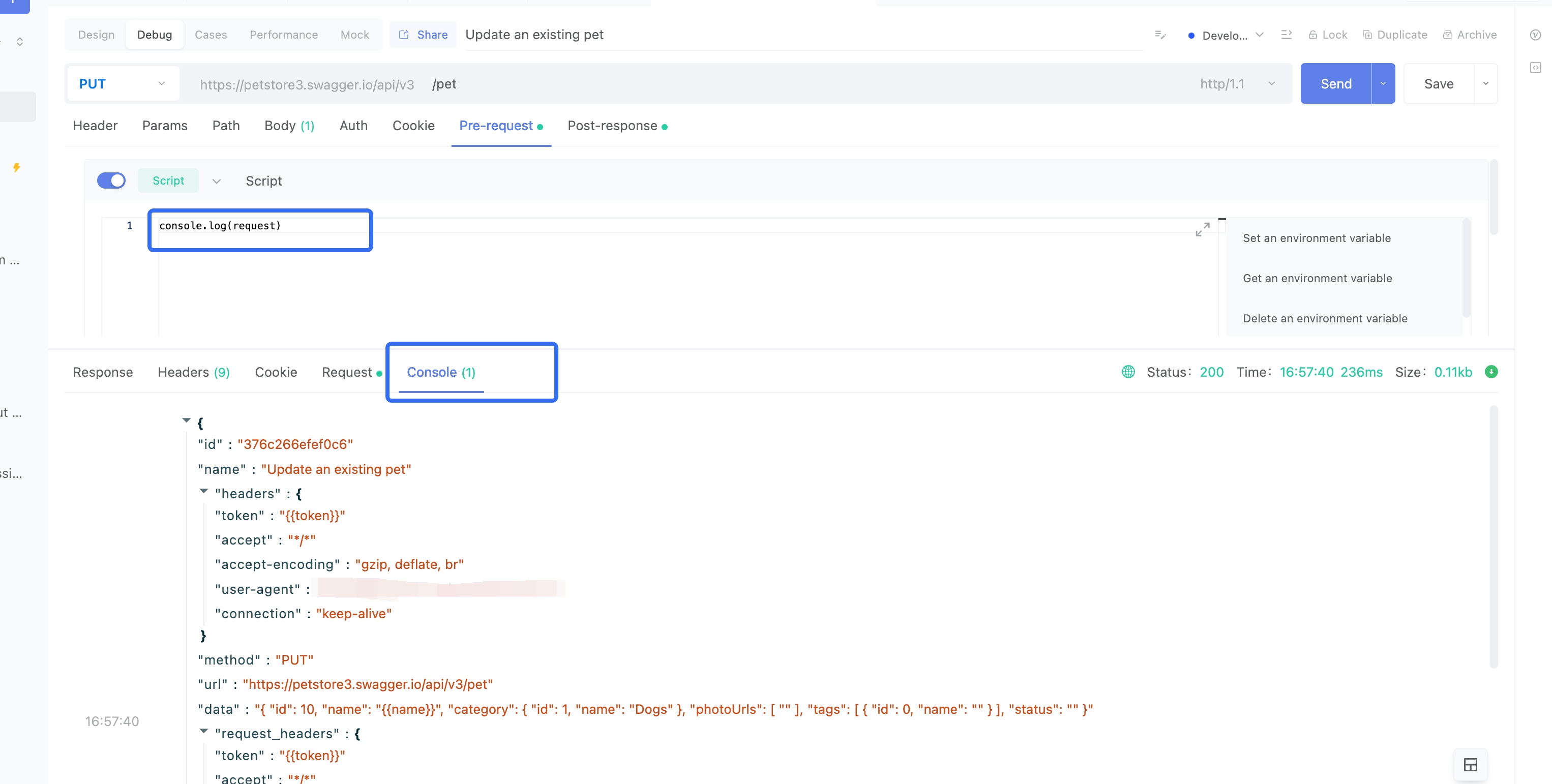Viewport: 1552px width, 784px height.
Task: Open the Path tab
Action: (x=226, y=126)
